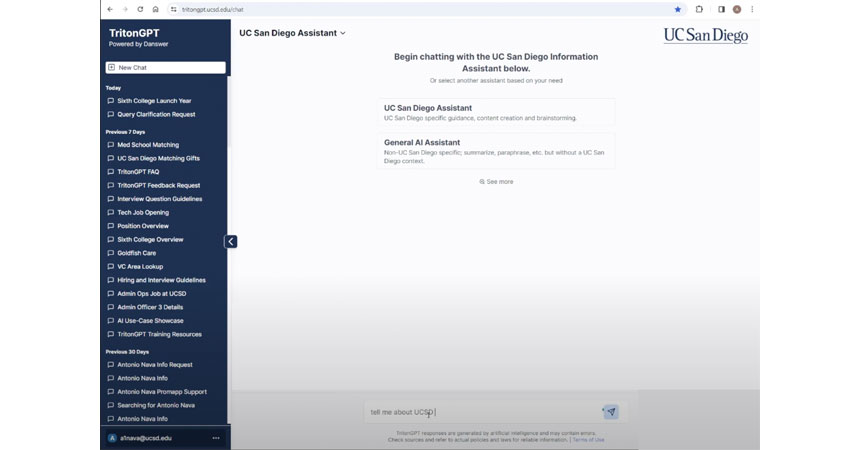This screenshot has height=450, width=860.
Task: Reload the TritonGPT page
Action: pos(140,9)
